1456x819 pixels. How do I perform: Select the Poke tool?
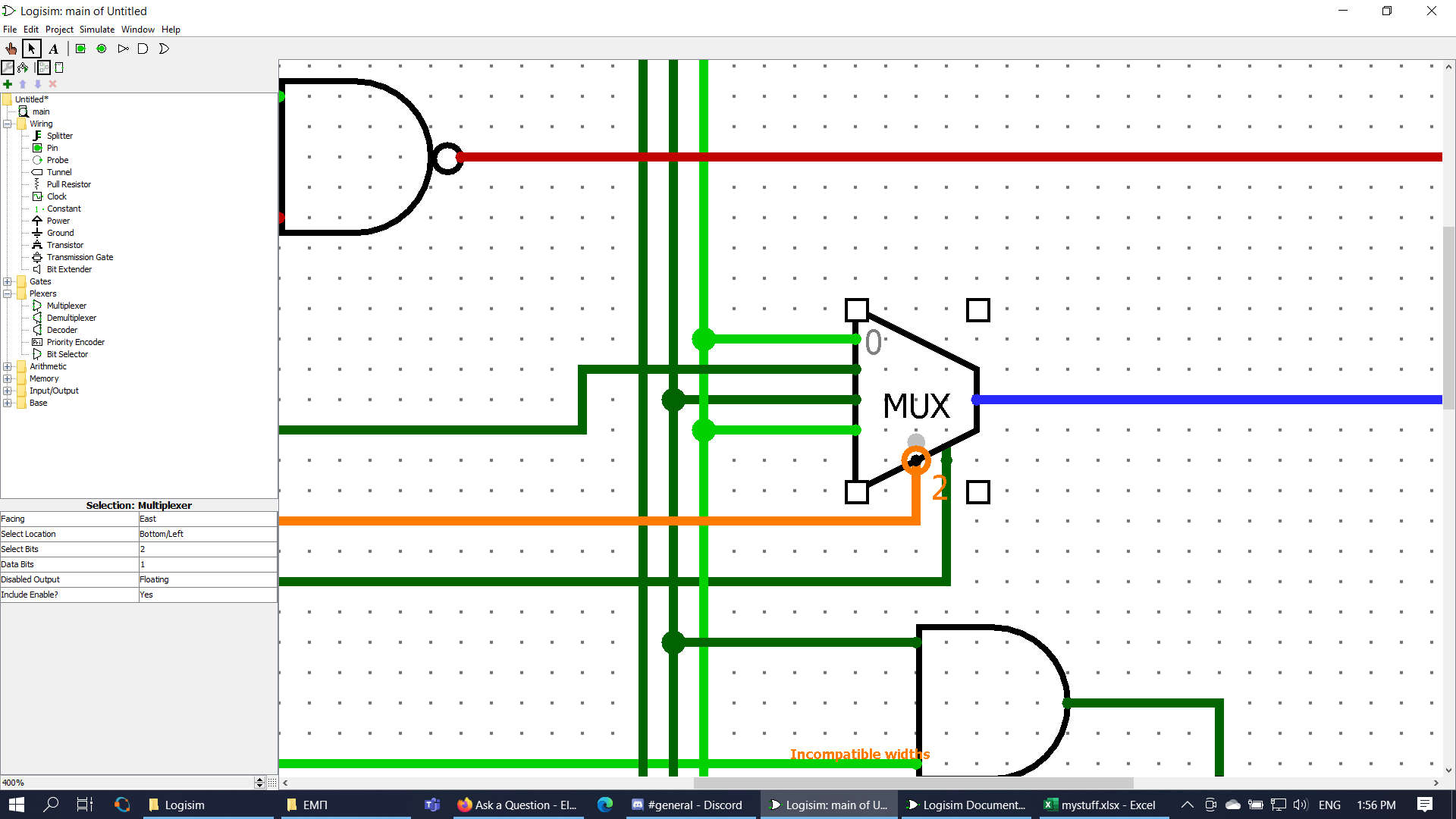coord(11,49)
